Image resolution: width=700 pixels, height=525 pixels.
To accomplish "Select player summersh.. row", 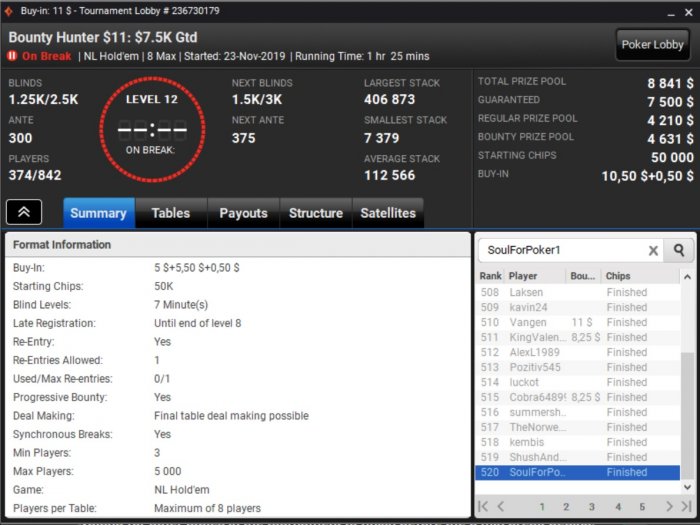I will click(578, 412).
